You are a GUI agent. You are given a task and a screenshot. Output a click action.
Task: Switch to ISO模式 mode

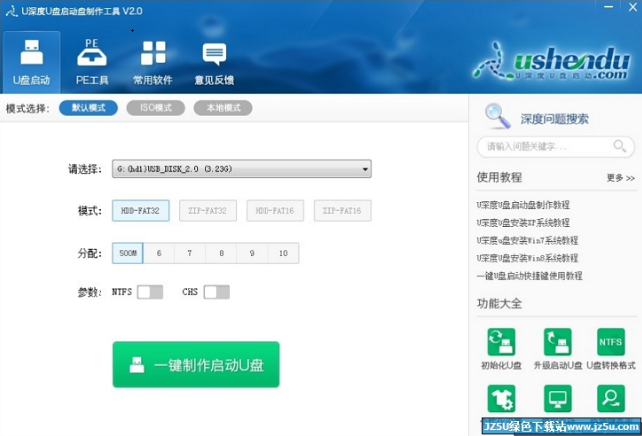(x=156, y=108)
